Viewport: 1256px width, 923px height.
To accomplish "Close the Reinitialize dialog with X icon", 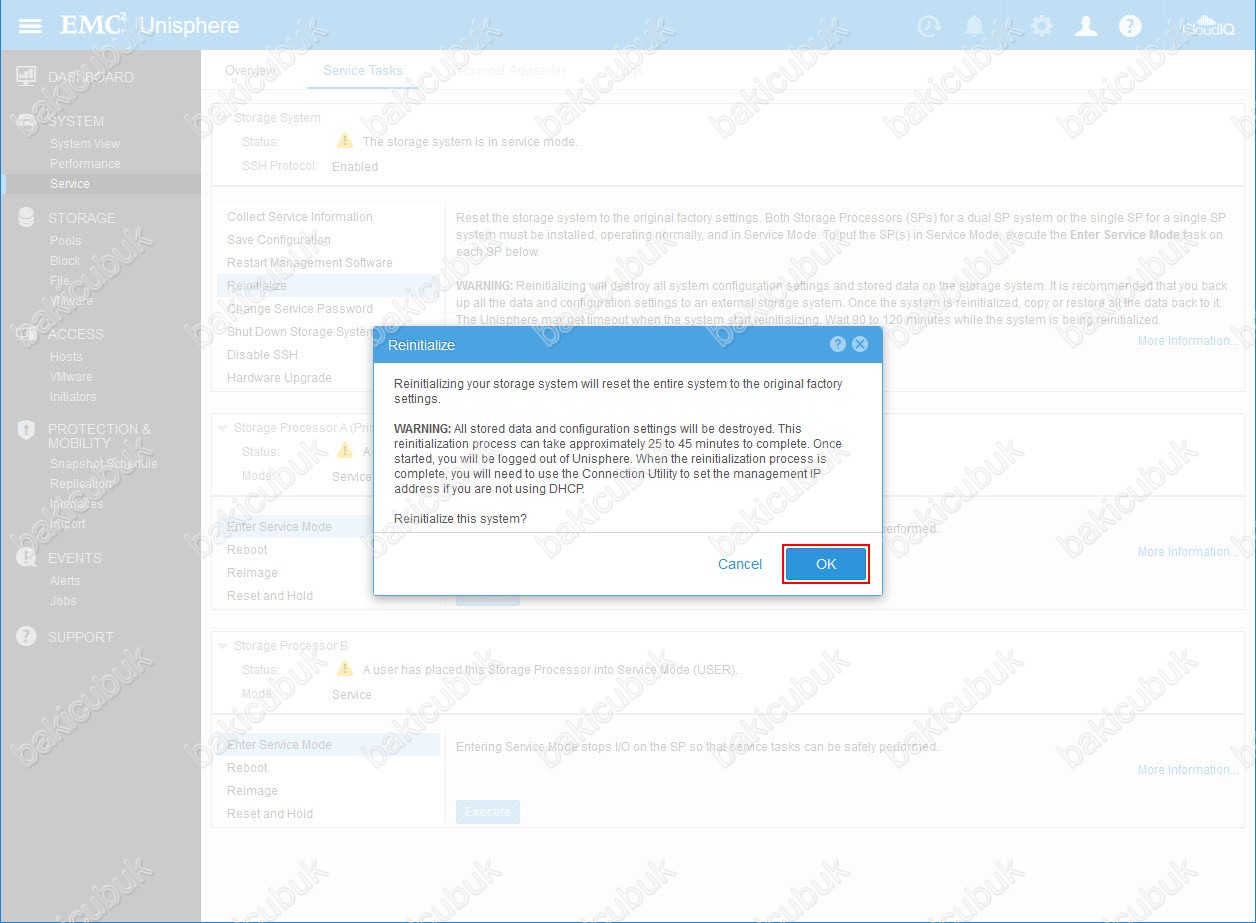I will click(x=860, y=344).
